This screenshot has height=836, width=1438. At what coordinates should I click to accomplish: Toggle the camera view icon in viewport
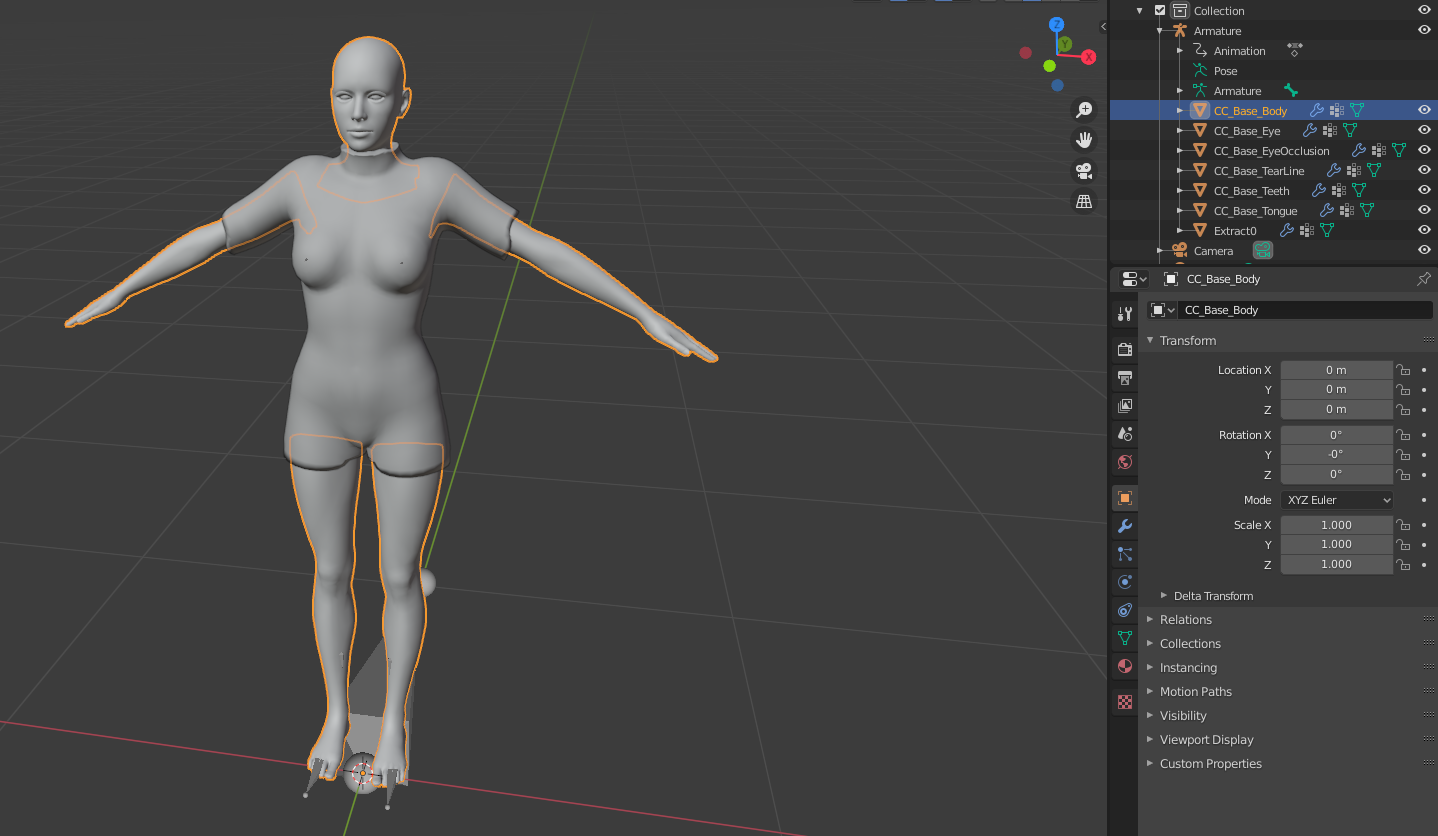point(1084,171)
